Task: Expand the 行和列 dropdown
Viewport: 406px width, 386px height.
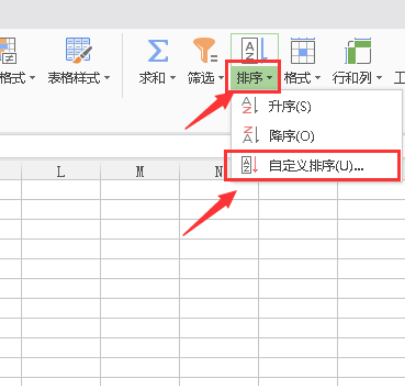Action: click(x=379, y=78)
